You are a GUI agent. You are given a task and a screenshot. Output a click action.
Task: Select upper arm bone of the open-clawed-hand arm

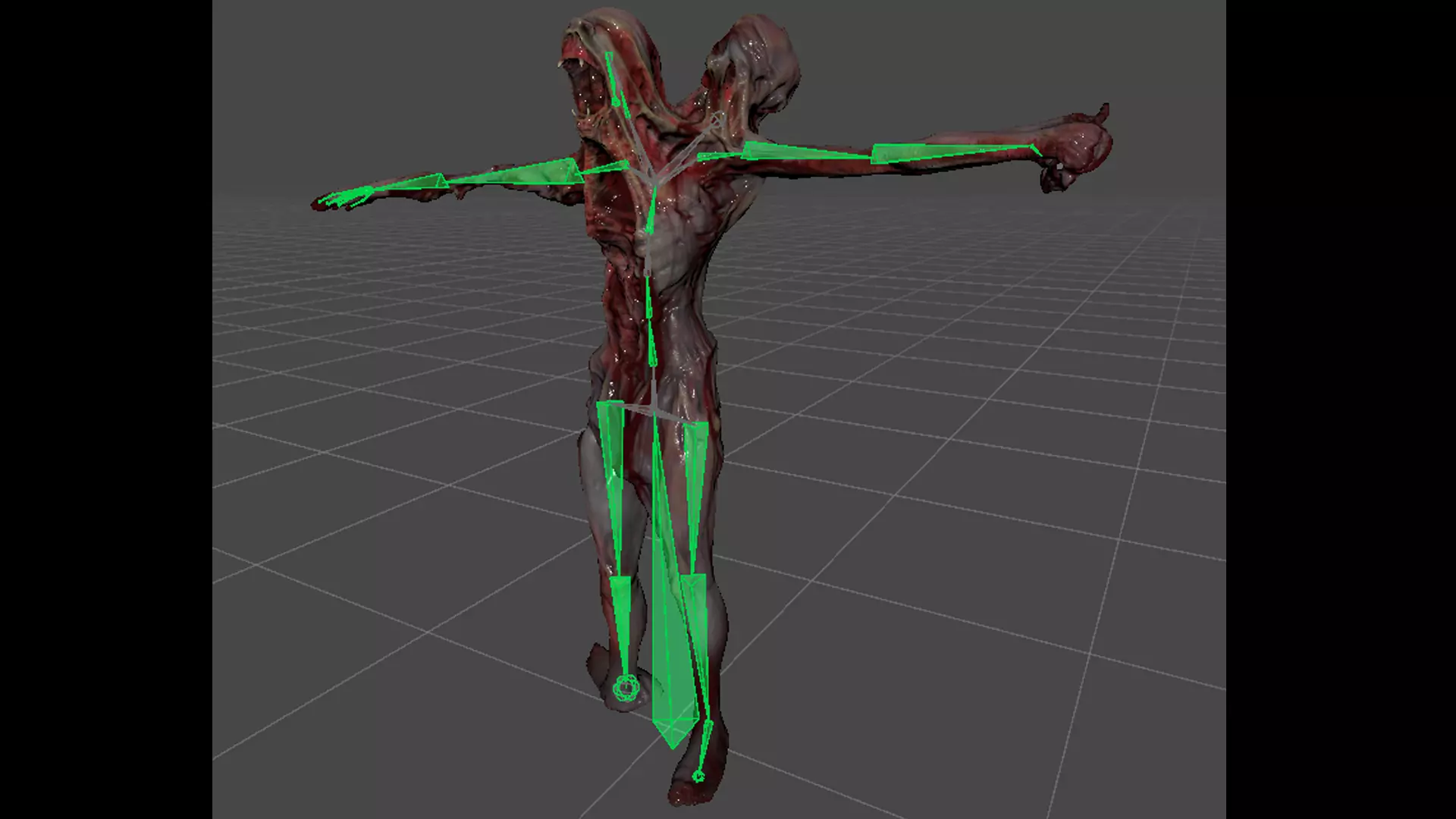coord(532,174)
